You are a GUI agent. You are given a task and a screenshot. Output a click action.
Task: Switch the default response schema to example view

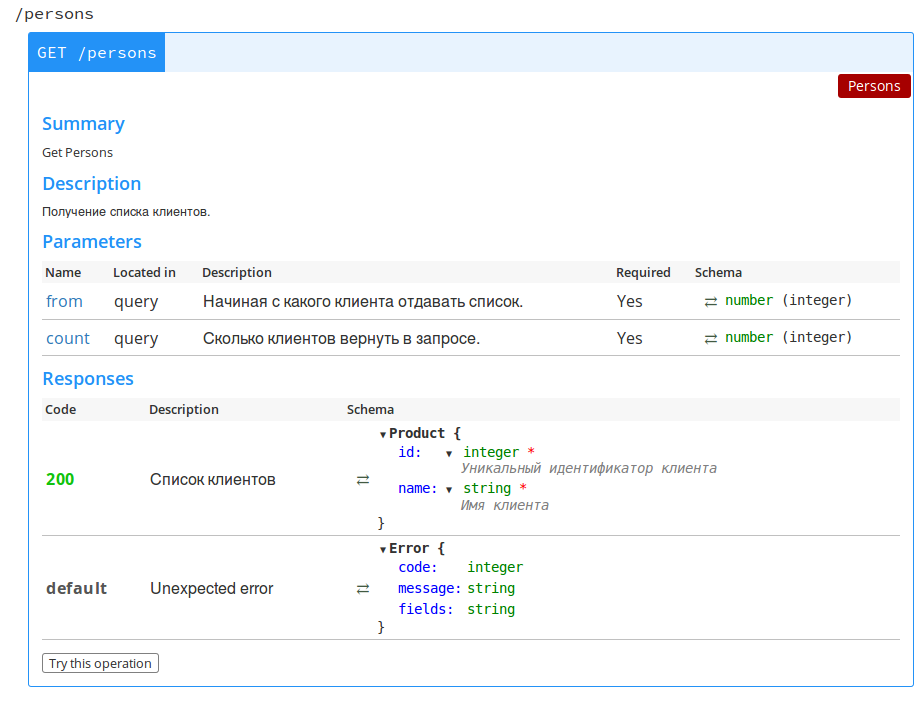click(x=362, y=588)
